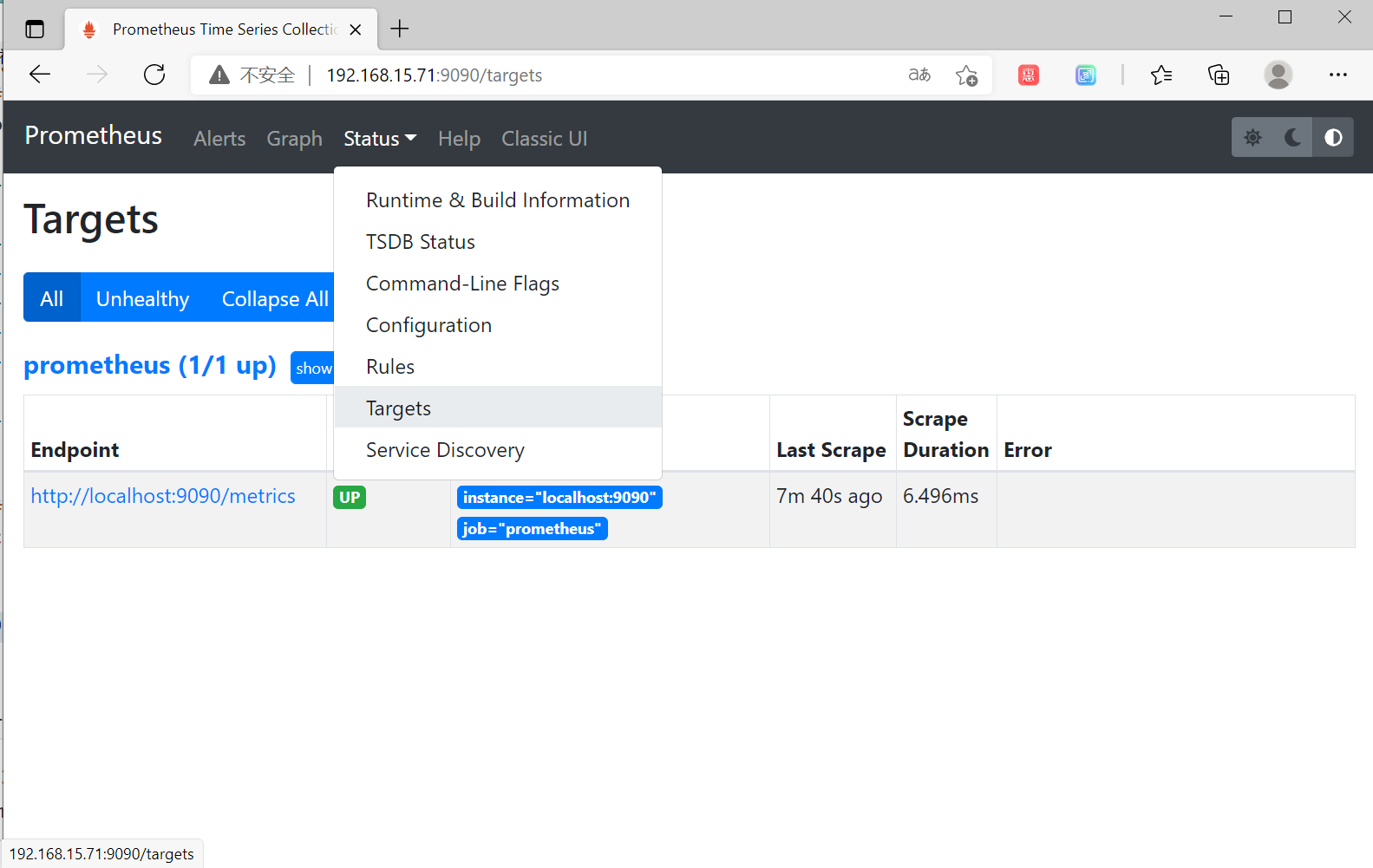Open the tab actions menu icon
This screenshot has width=1373, height=868.
pos(35,29)
